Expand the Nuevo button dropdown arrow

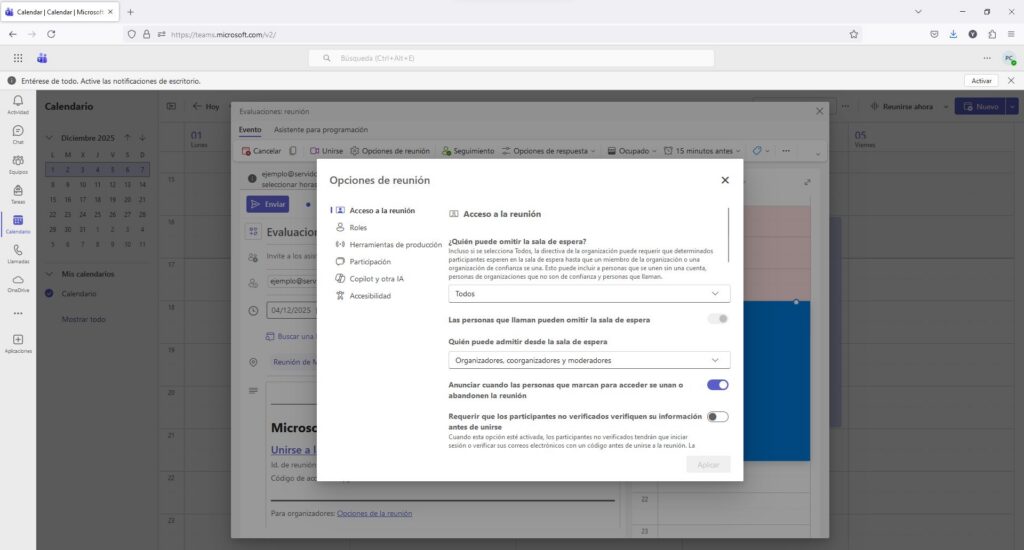1012,106
